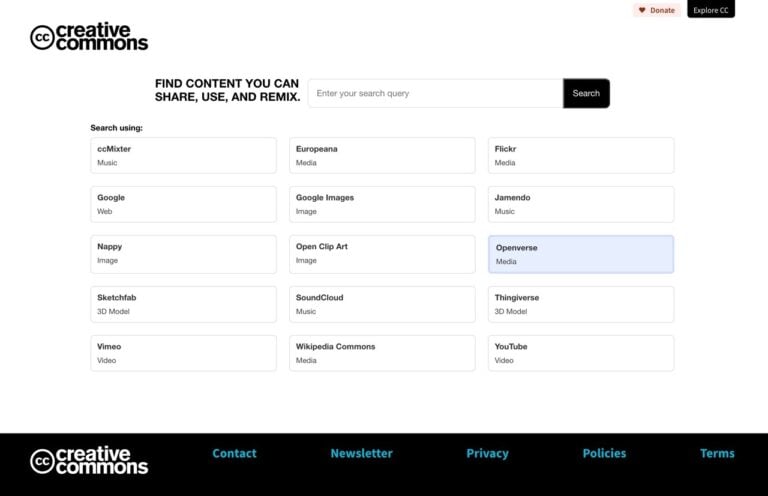Select the highlighted Openverse option
The image size is (768, 496).
580,254
